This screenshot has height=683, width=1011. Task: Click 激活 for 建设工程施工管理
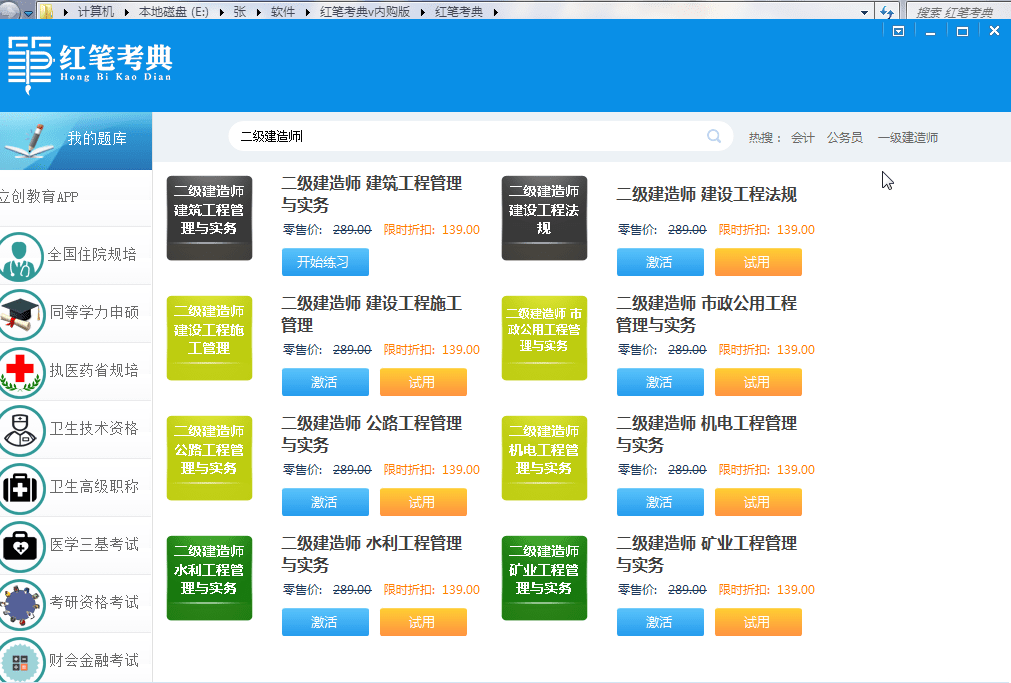[x=325, y=382]
